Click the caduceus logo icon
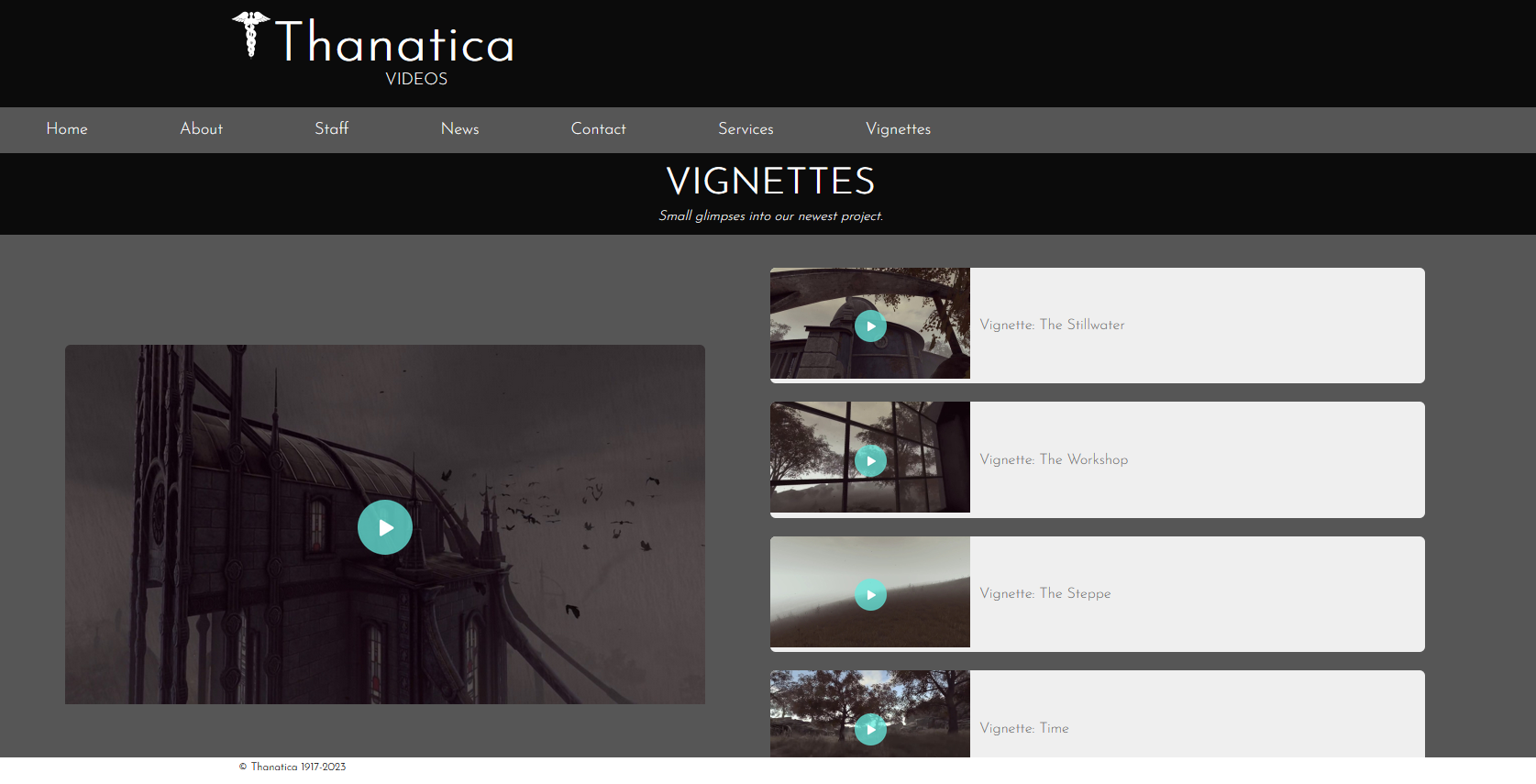This screenshot has width=1536, height=784. point(250,35)
